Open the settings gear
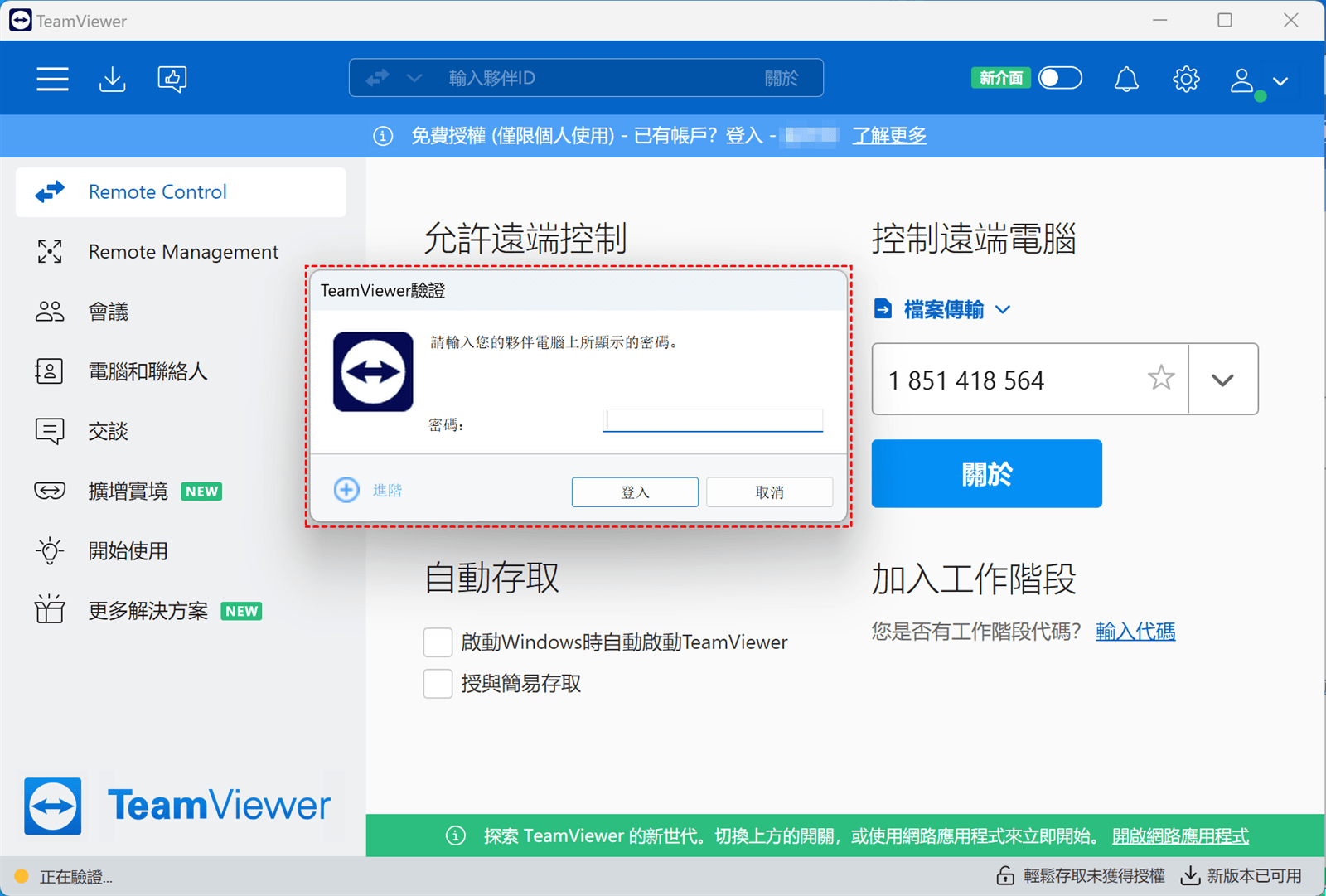This screenshot has height=896, width=1326. (1186, 80)
